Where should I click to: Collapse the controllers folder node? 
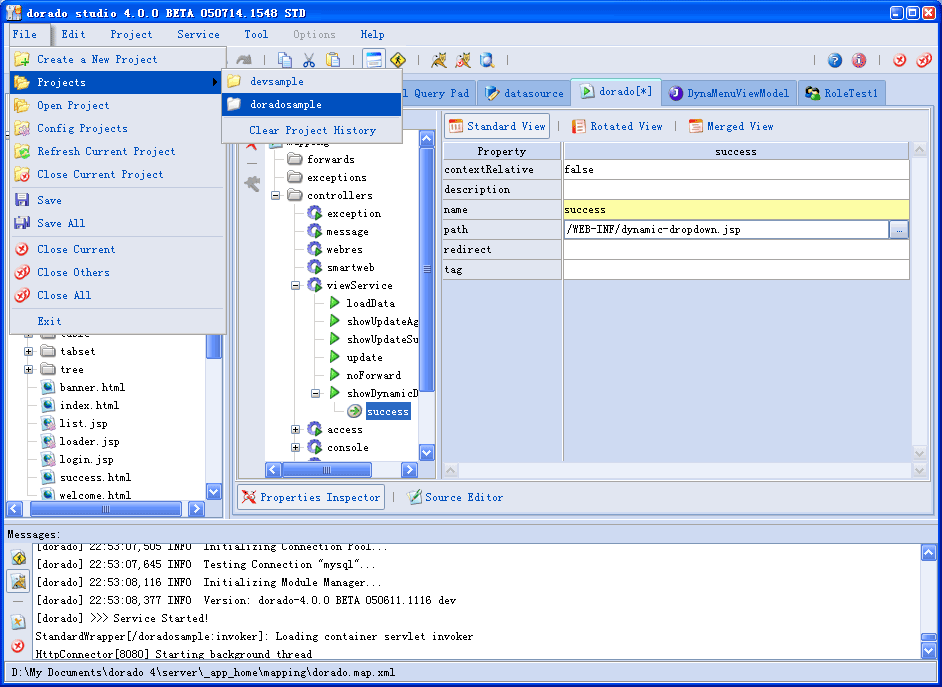[x=275, y=195]
